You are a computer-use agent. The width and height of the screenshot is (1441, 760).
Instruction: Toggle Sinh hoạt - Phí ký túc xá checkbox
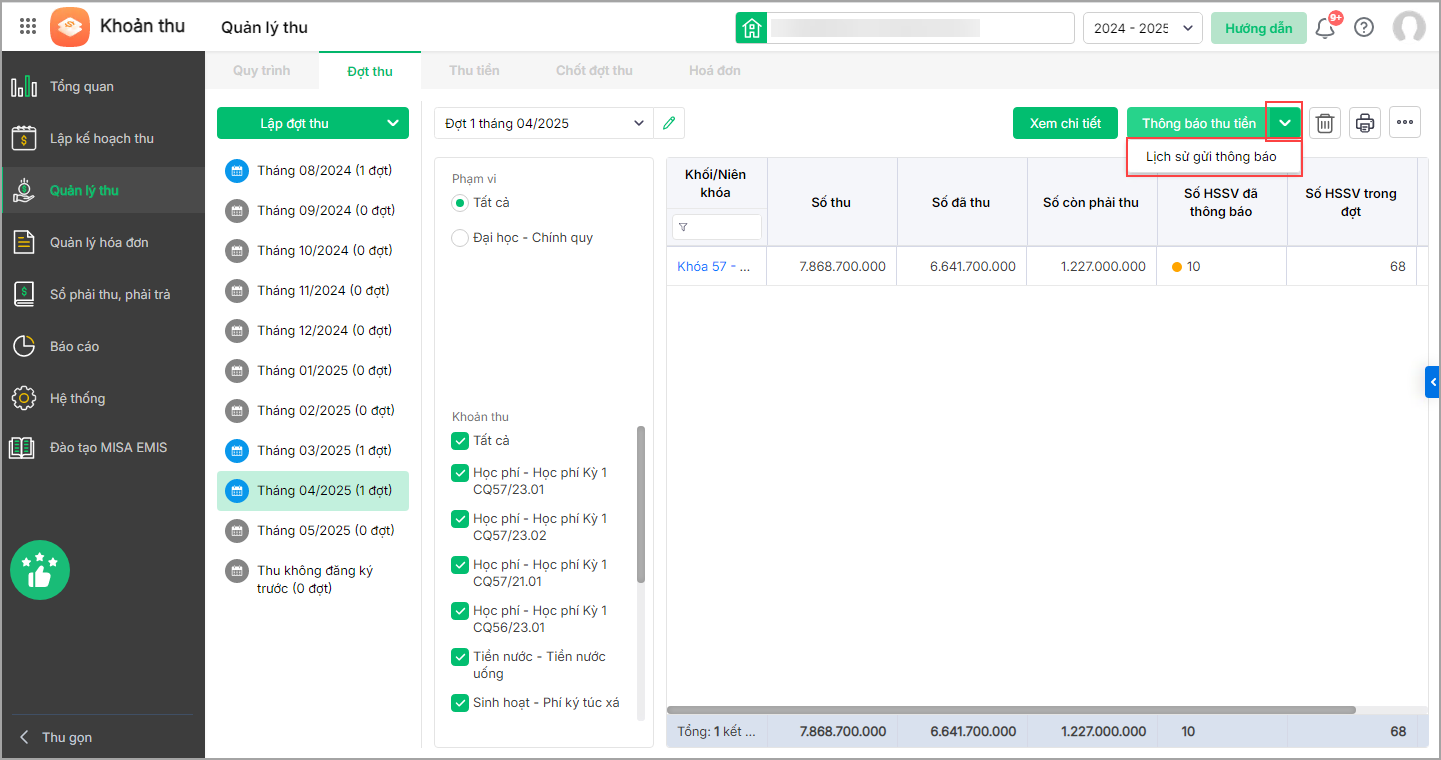tap(460, 703)
